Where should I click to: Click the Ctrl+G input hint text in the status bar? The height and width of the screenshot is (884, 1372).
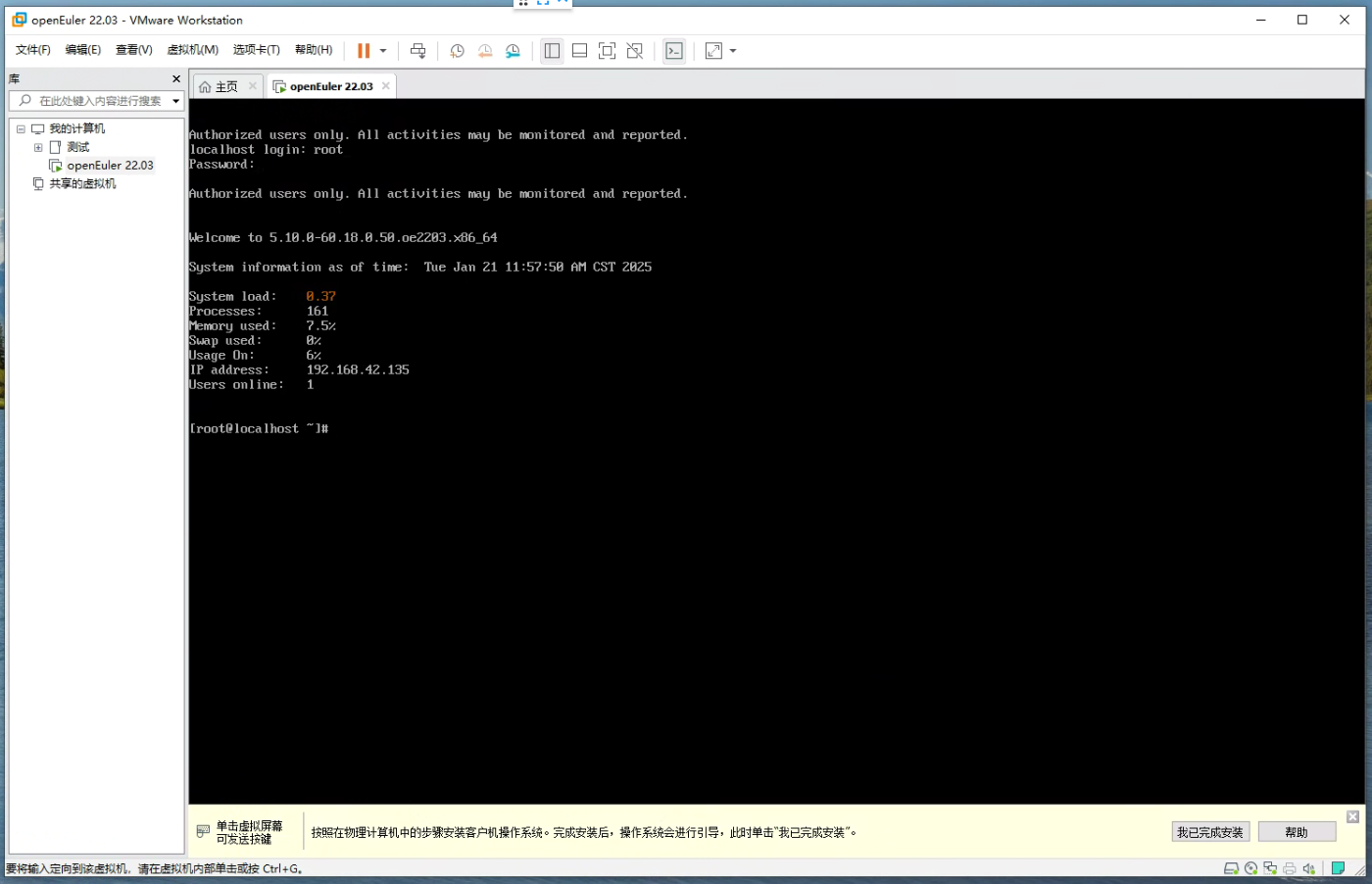[x=155, y=869]
